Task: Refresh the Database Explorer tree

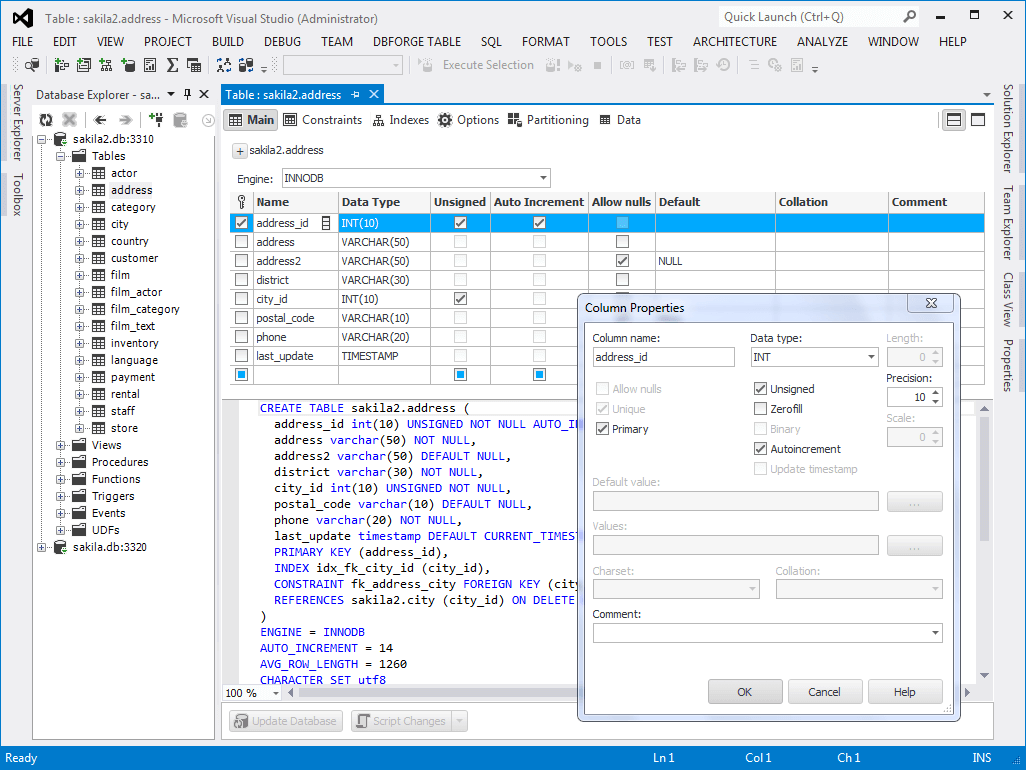Action: tap(46, 120)
